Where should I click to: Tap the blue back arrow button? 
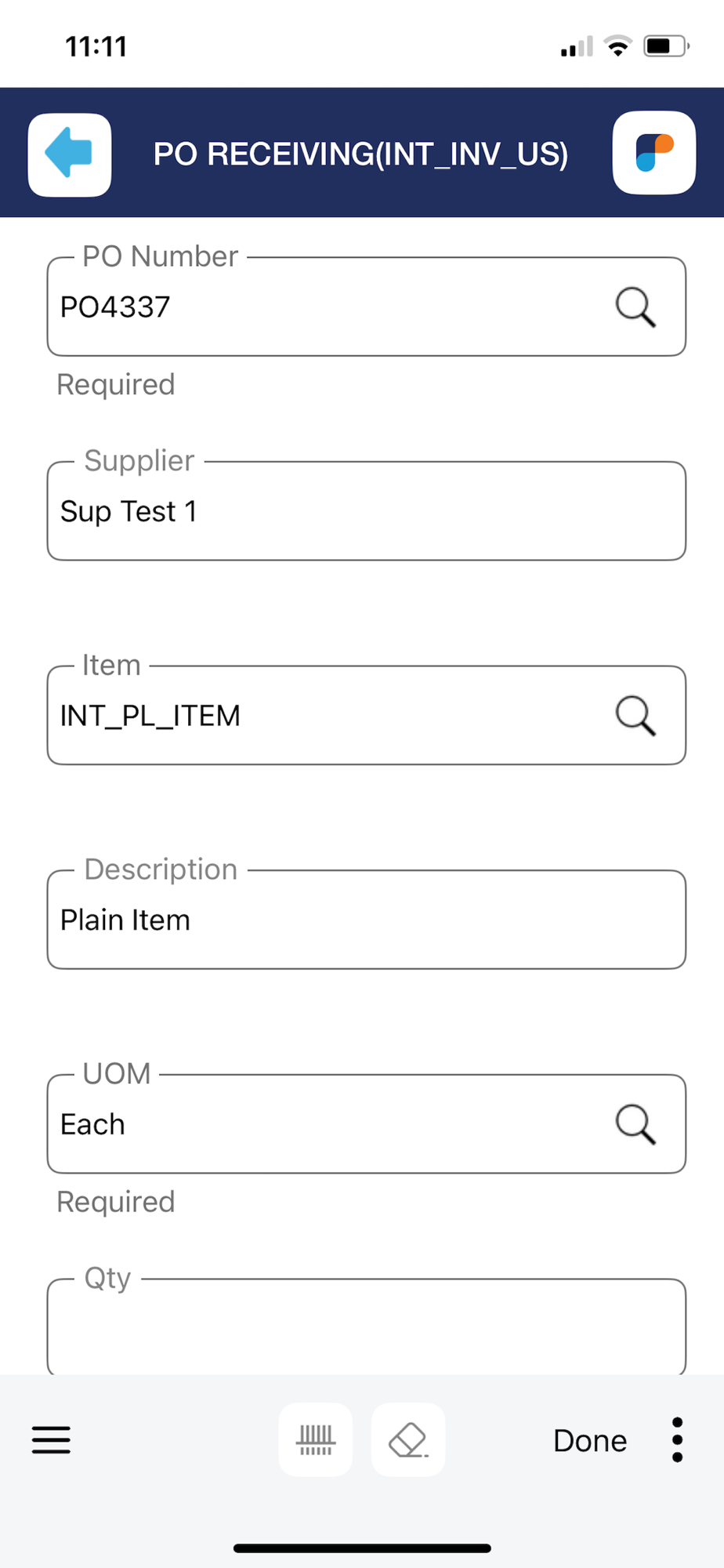click(70, 154)
